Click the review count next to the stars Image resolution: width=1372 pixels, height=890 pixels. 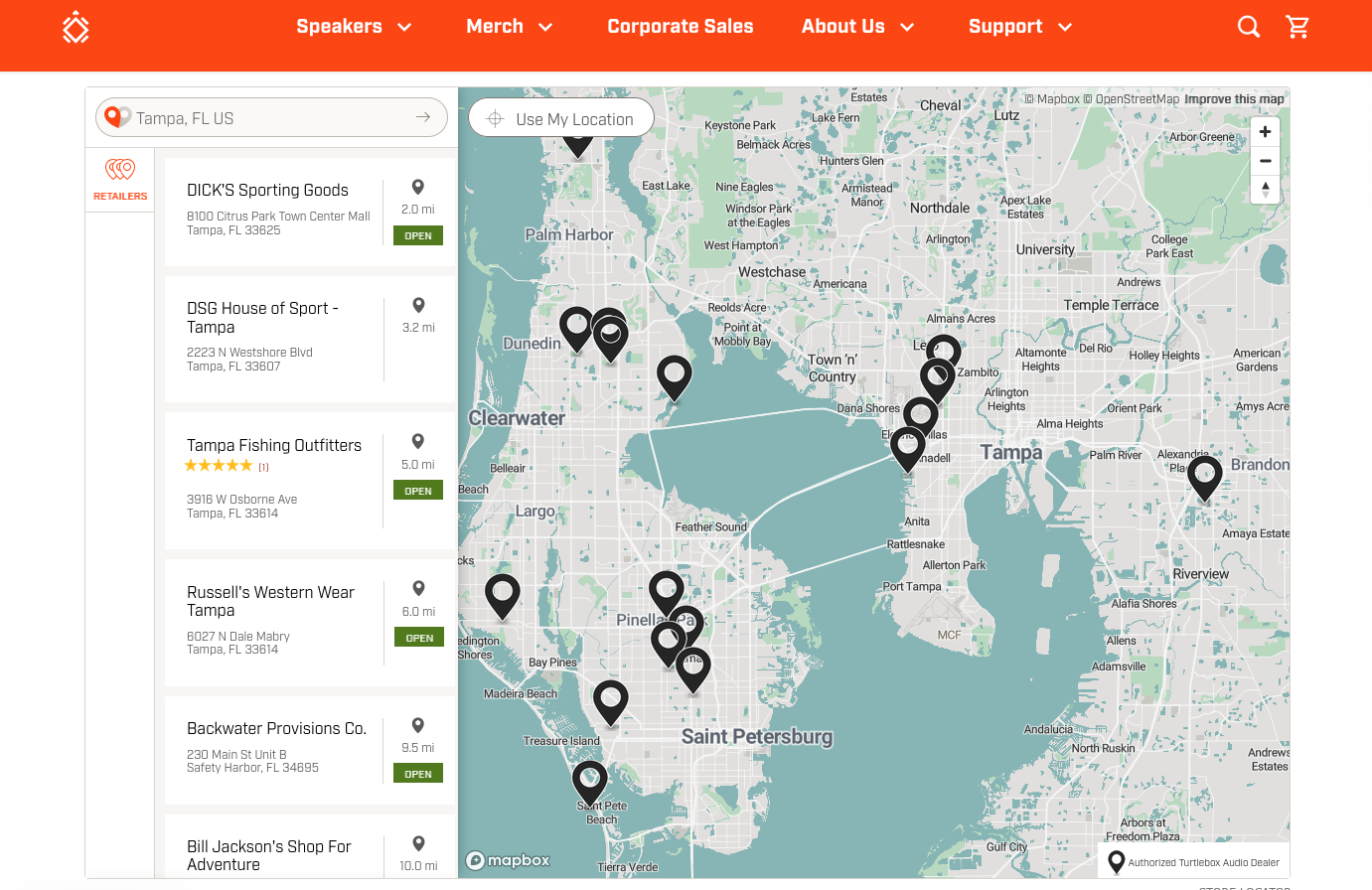click(x=263, y=467)
